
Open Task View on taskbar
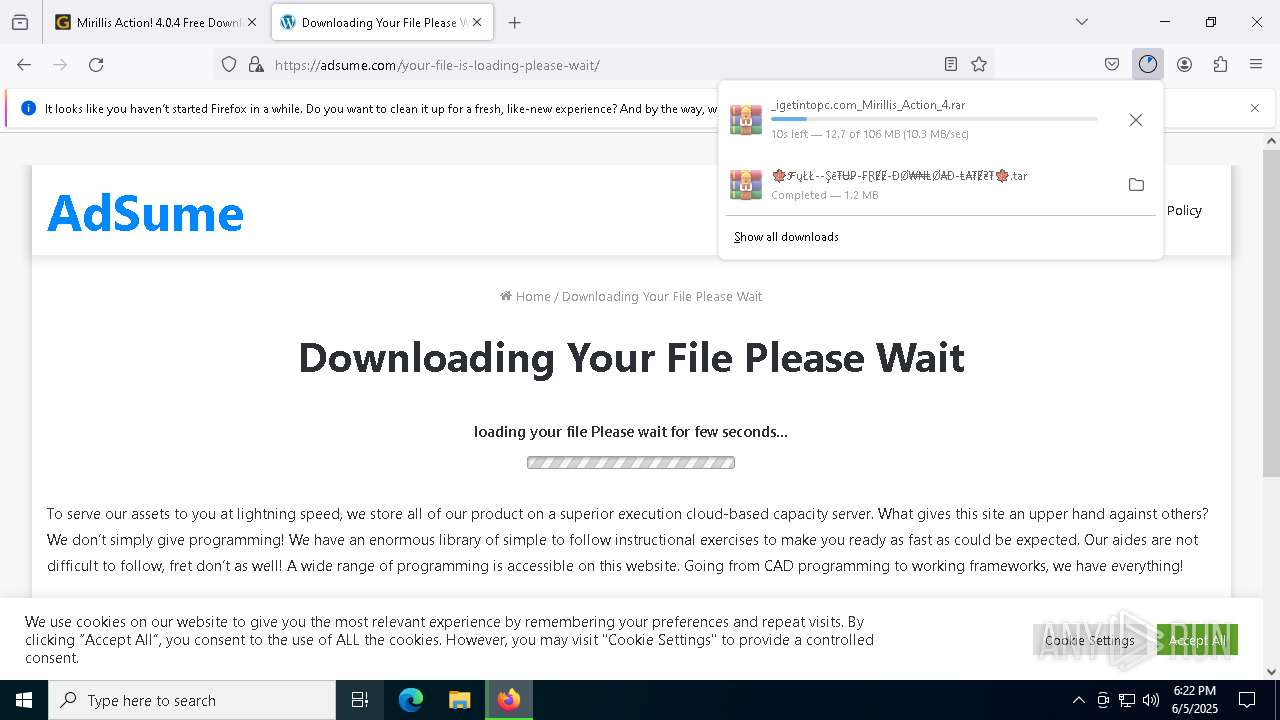[360, 700]
